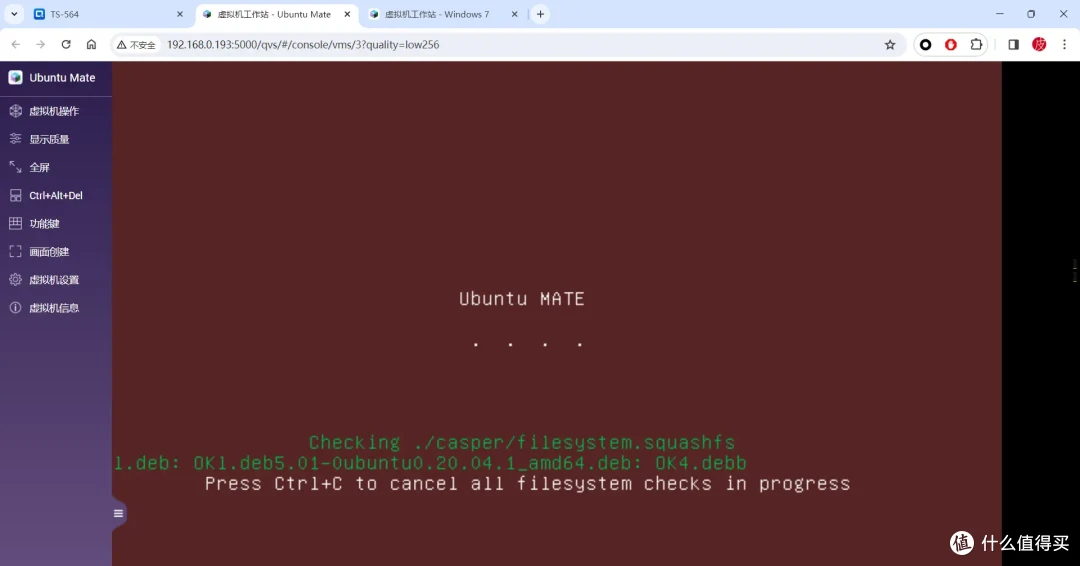
Task: Open the 功能键 function keys menu
Action: pyautogui.click(x=44, y=224)
